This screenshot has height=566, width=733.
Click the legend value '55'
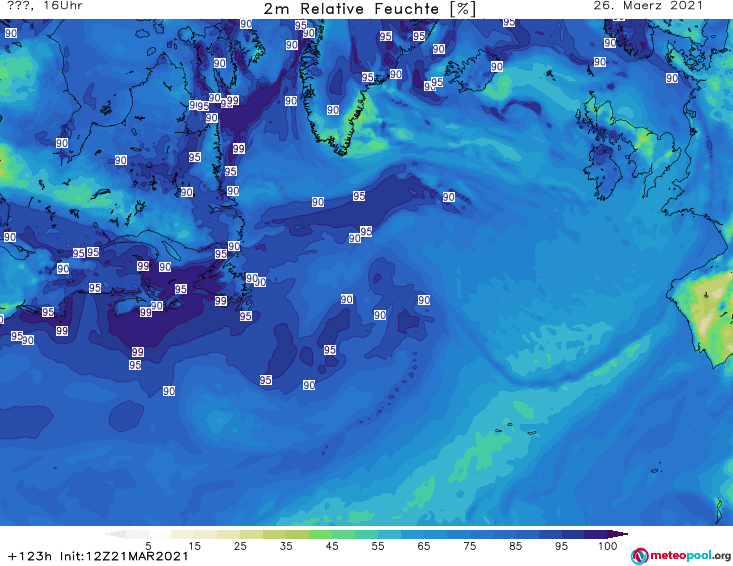[x=377, y=546]
